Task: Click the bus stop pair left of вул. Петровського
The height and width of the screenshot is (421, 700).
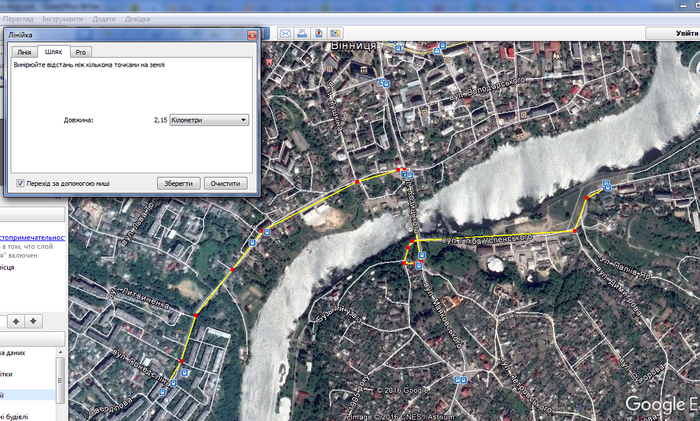Action: click(x=460, y=380)
